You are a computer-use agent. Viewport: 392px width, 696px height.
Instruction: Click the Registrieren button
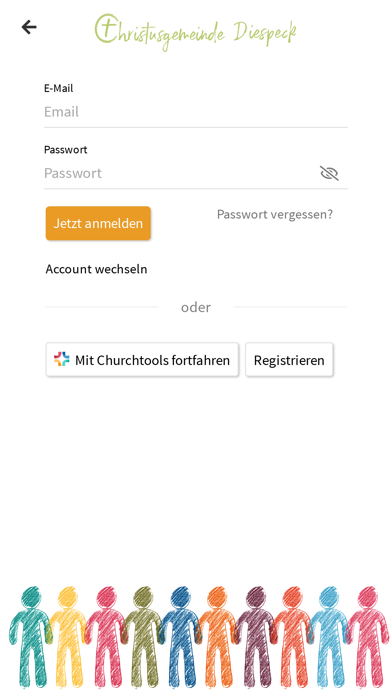click(x=289, y=360)
